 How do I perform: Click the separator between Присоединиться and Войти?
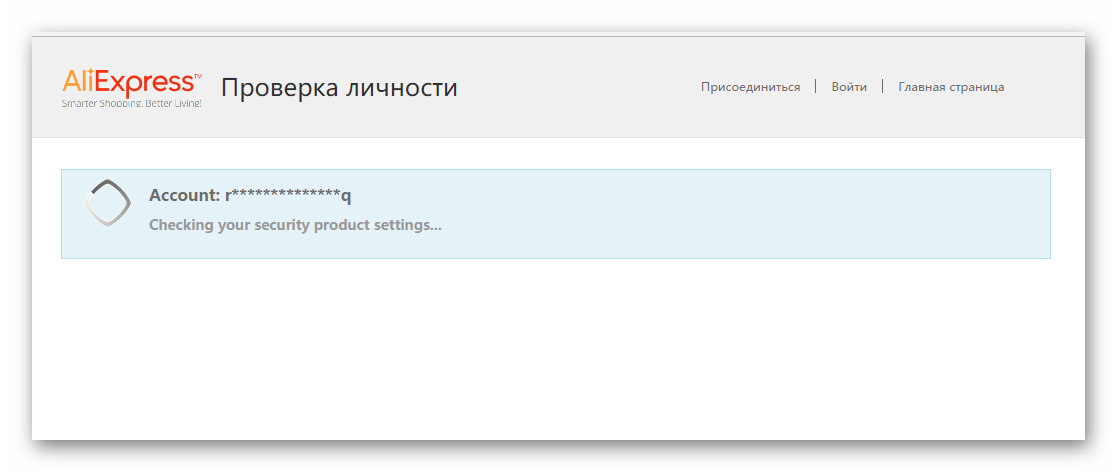coord(816,87)
